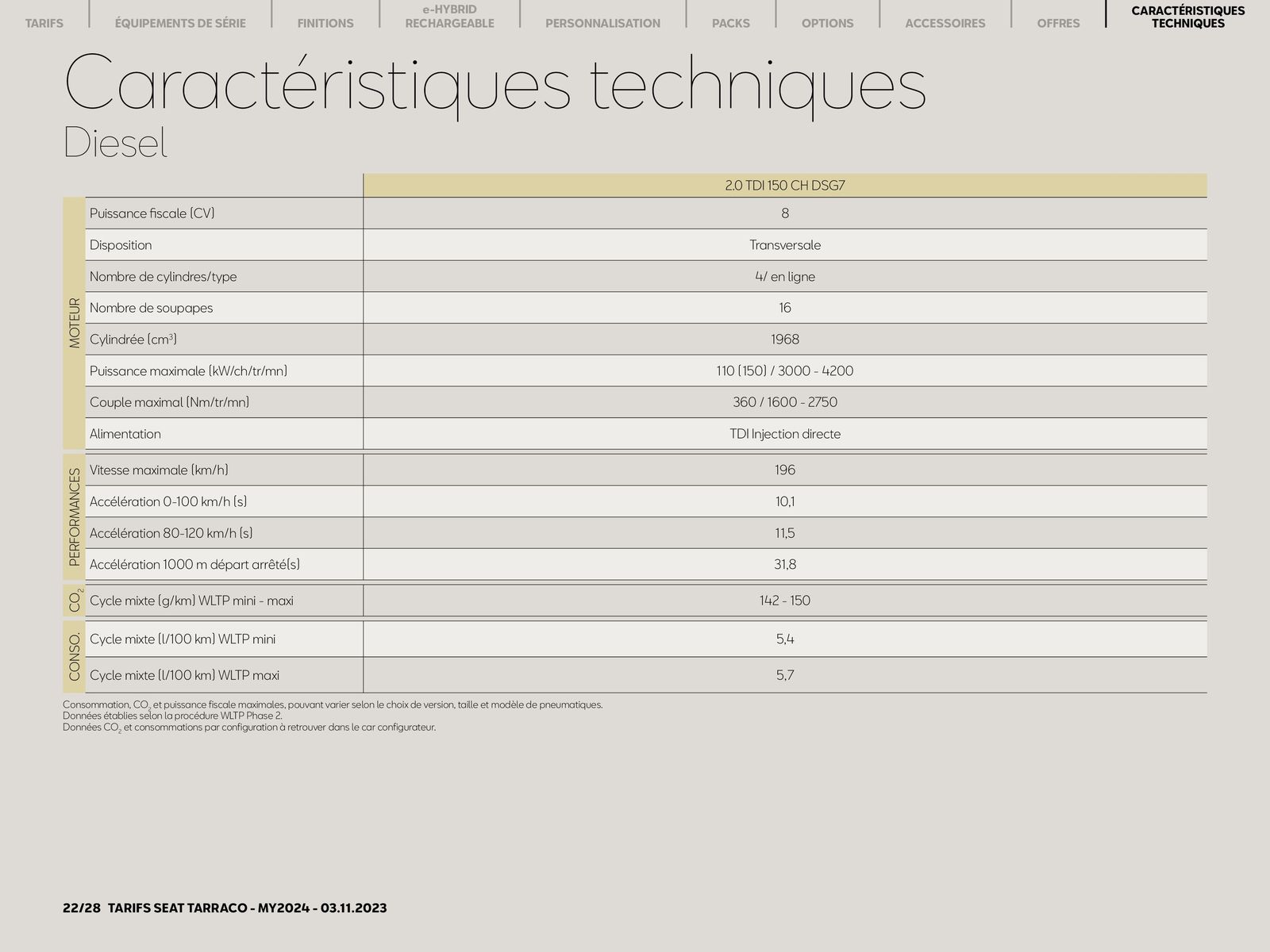Select 'Nombre de soupapes' label
Viewport: 1270px width, 952px height.
151,308
